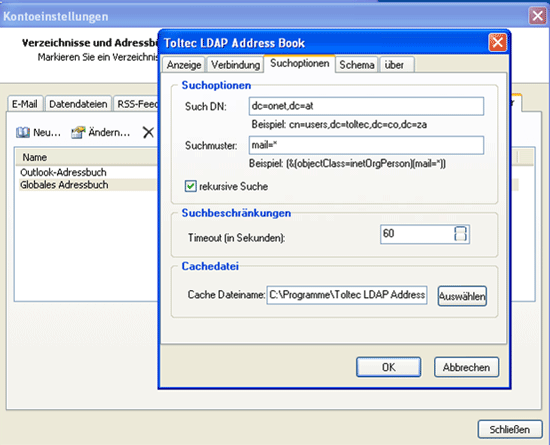Switch to the Verbindung tab
Screen dimensions: 550x445
click(x=235, y=65)
